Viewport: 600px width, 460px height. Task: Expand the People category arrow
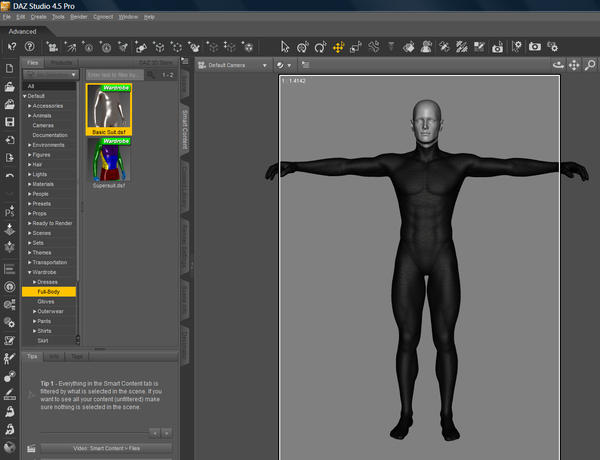[x=29, y=194]
